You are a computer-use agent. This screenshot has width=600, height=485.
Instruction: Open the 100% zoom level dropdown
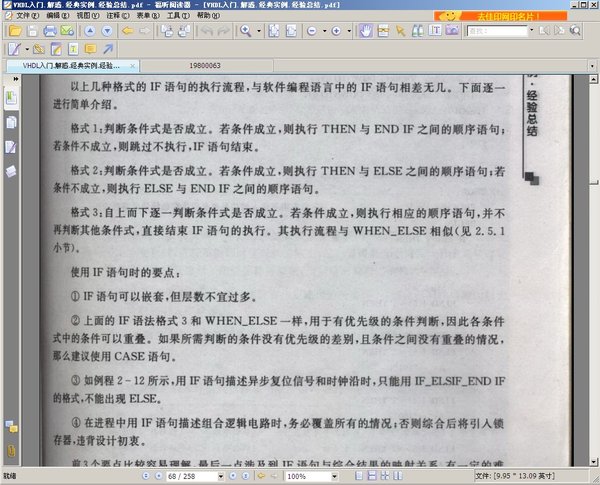click(335, 476)
